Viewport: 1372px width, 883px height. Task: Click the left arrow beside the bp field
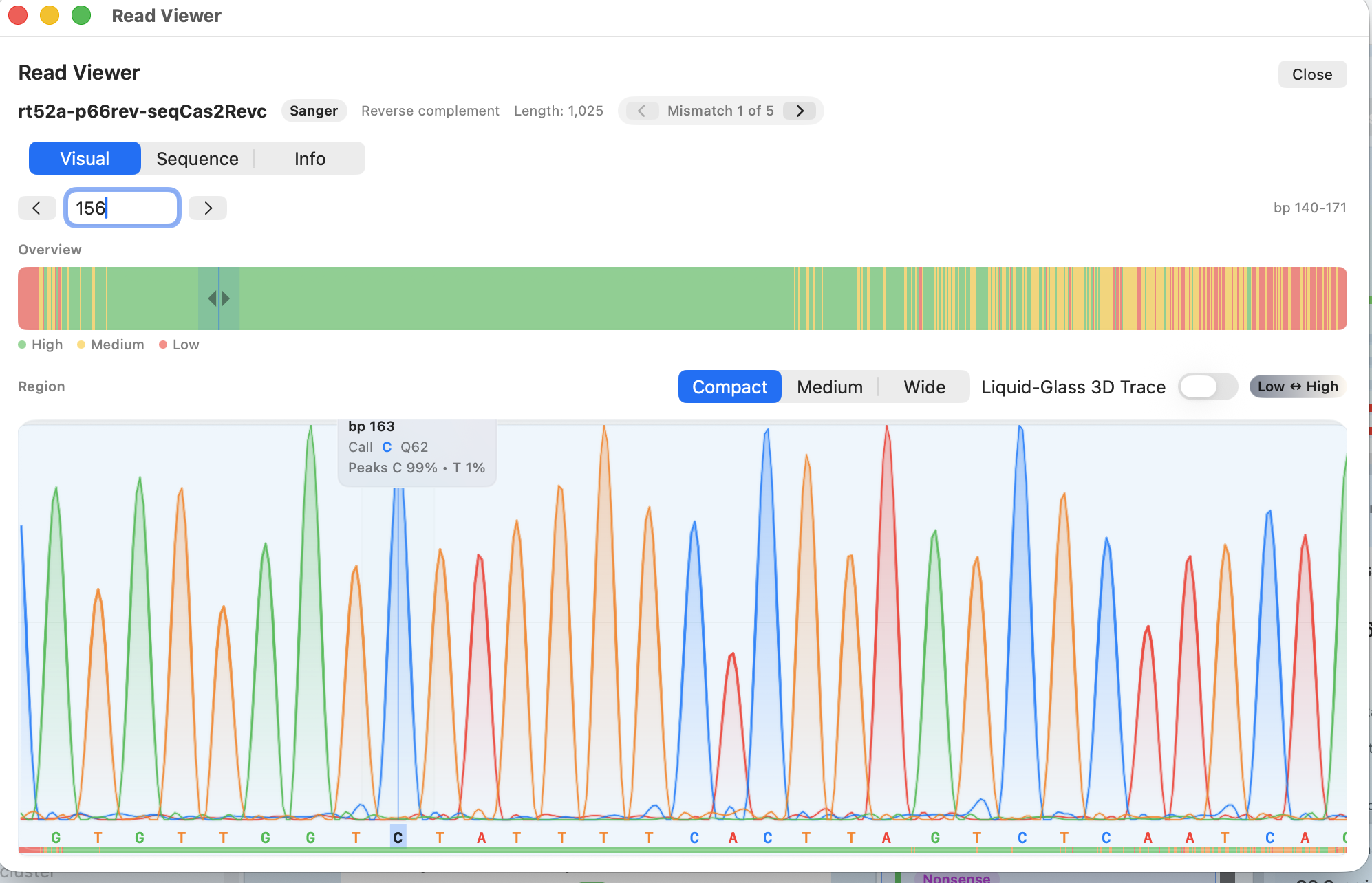37,208
